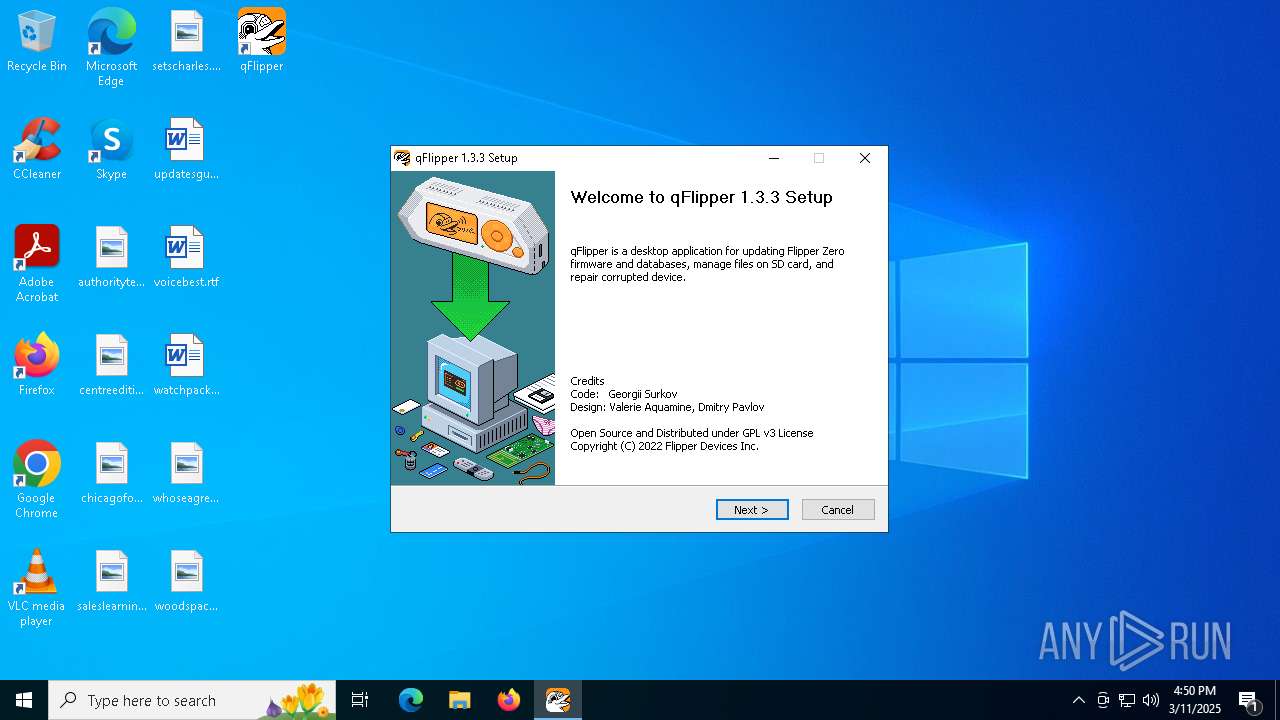The height and width of the screenshot is (720, 1280).
Task: Click the Welcome to qFlipper 1.3.3 Setup heading
Action: click(x=701, y=197)
